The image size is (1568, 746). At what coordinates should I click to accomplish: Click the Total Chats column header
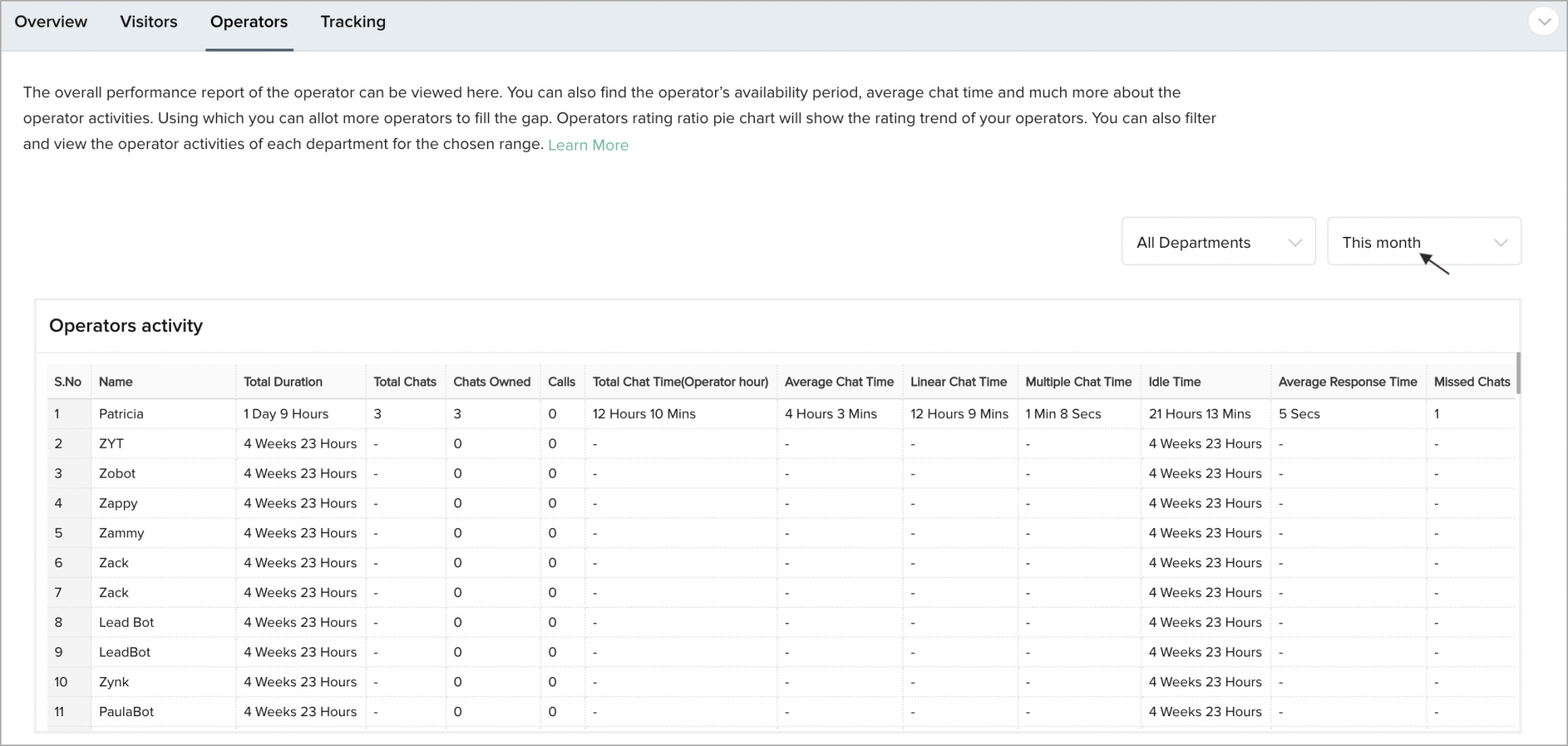(405, 382)
